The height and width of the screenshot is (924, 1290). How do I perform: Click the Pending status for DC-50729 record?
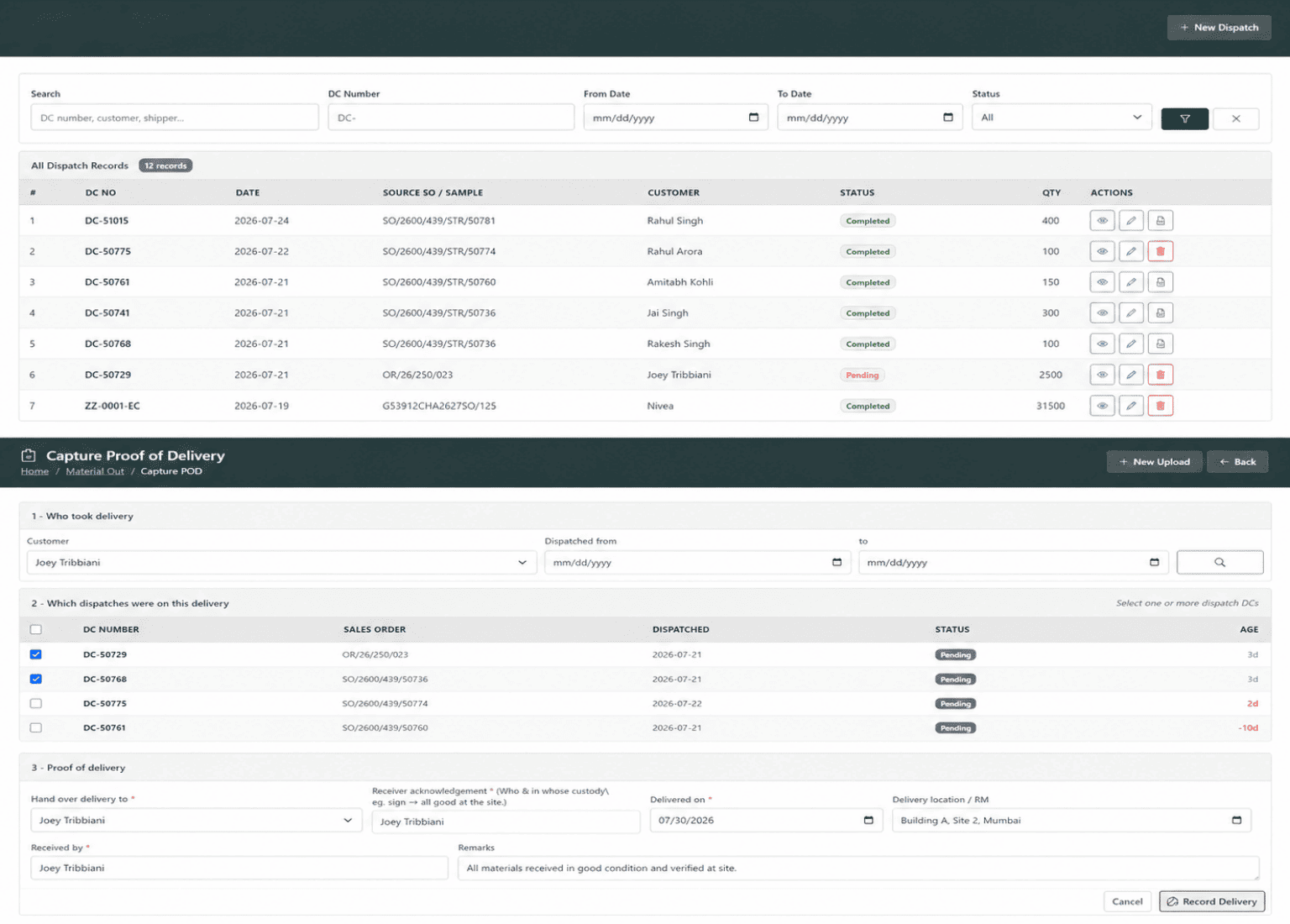pos(863,375)
